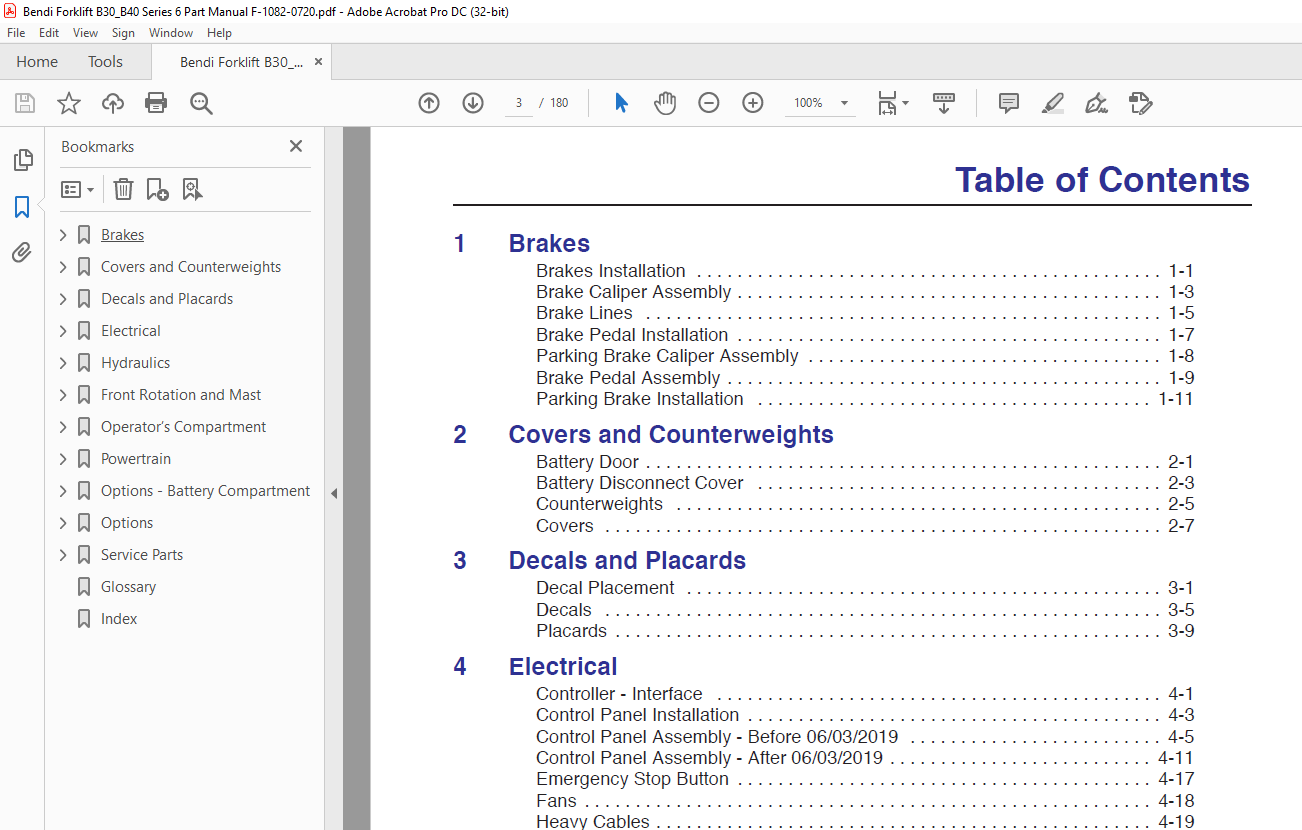
Task: Open the Edit menu
Action: tap(49, 33)
